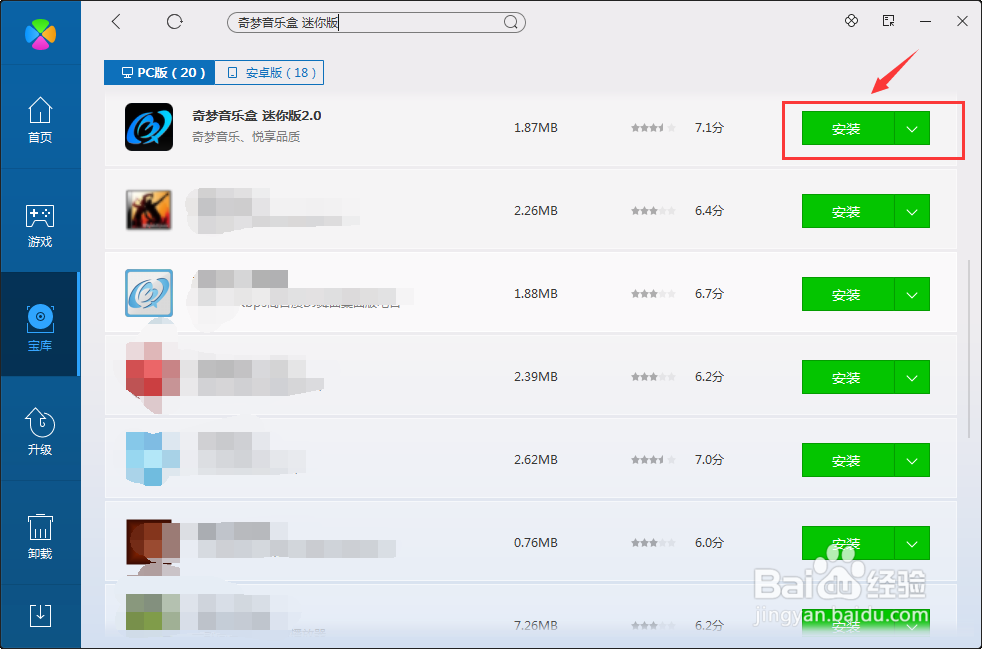982x649 pixels.
Task: Install the 2.39MB app
Action: coord(847,377)
